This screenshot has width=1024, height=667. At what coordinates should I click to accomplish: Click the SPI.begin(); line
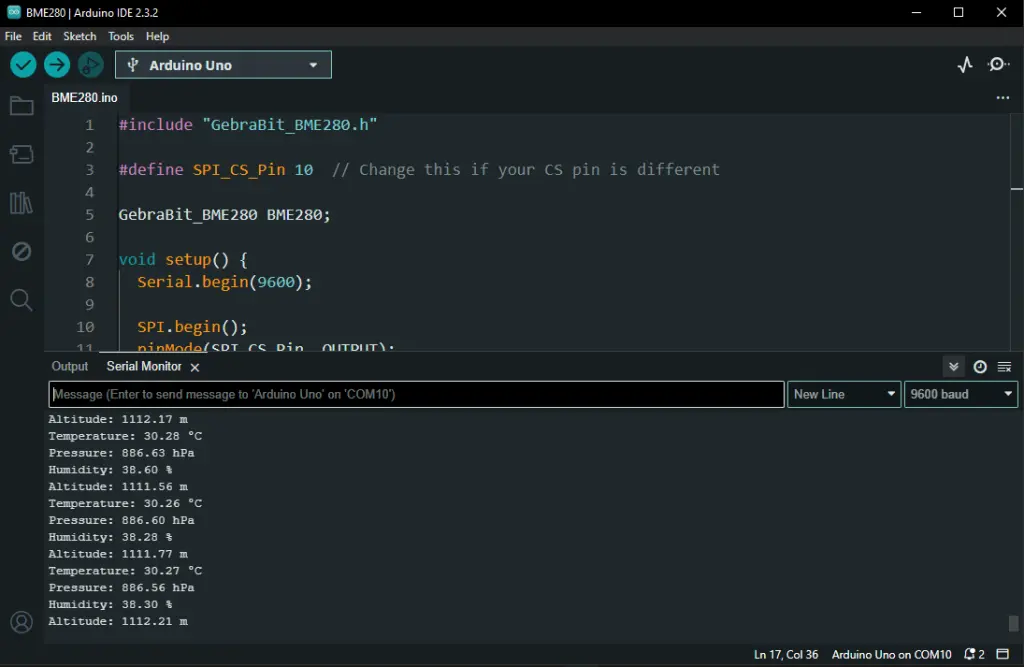click(192, 327)
